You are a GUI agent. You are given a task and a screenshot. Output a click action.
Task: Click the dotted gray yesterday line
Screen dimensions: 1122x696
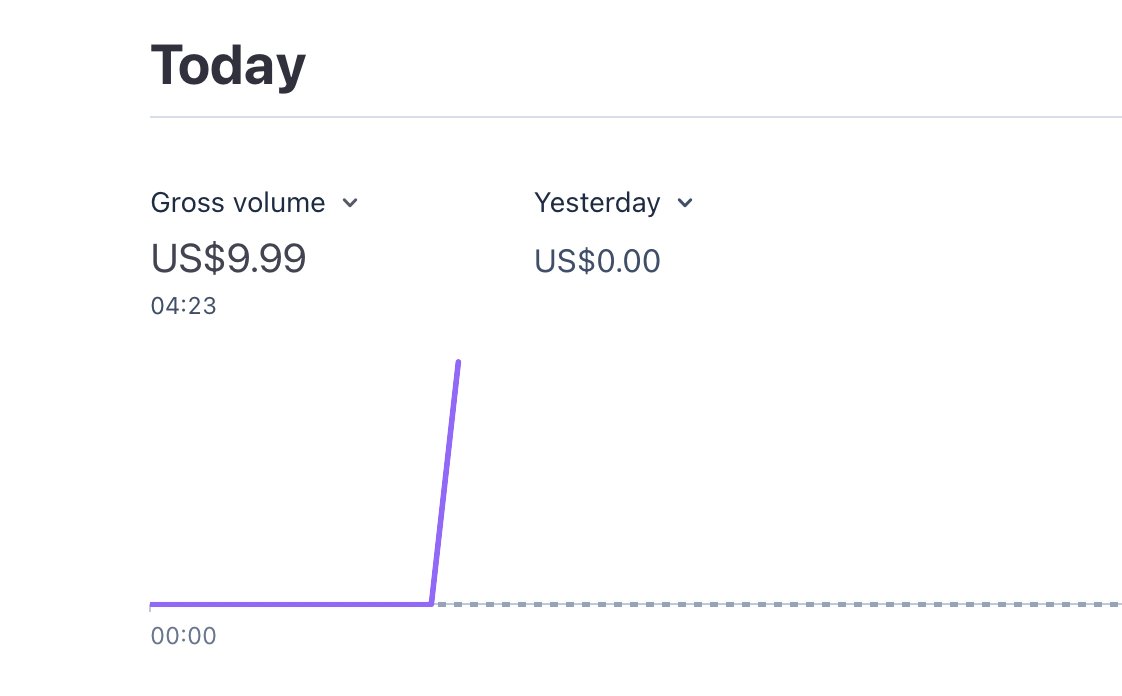[777, 604]
